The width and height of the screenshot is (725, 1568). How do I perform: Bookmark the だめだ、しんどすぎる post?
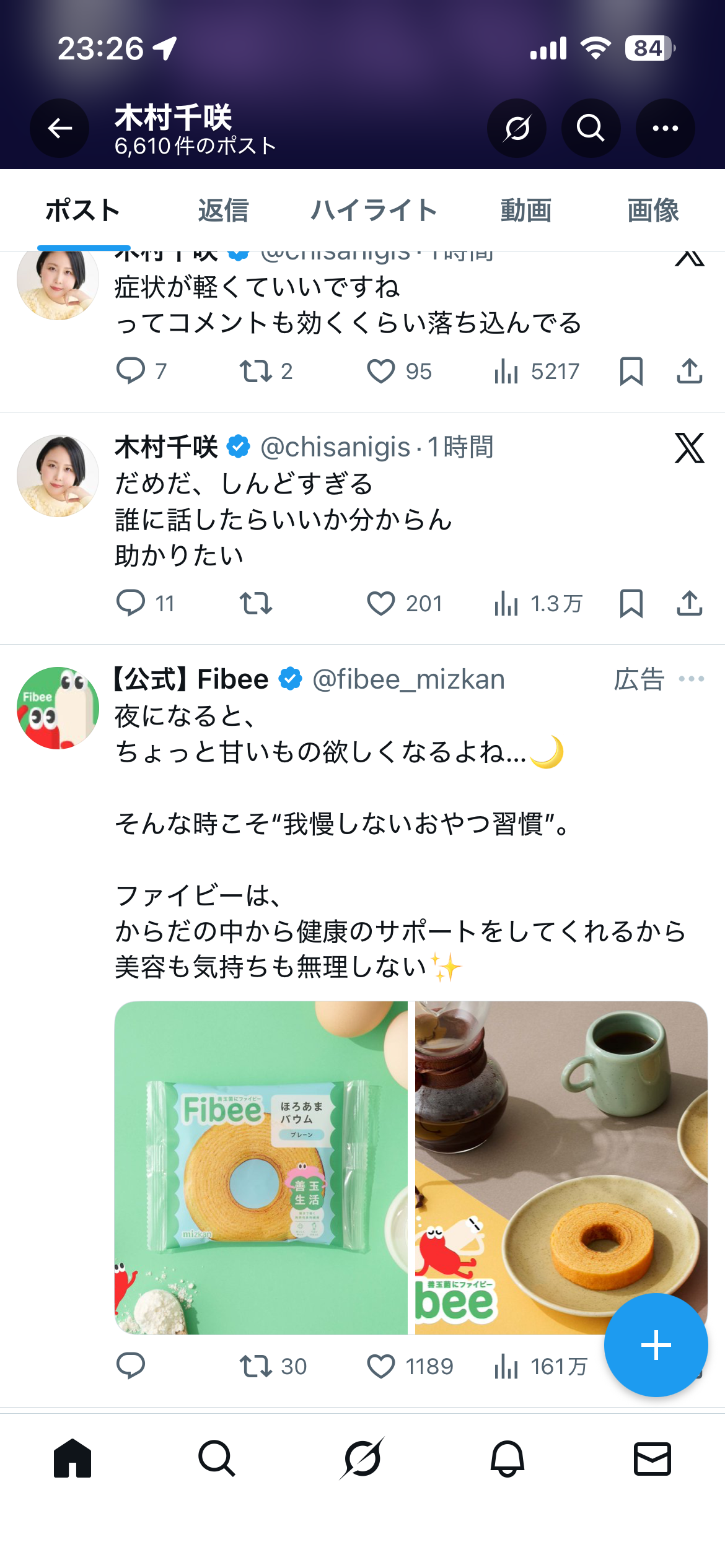[x=631, y=603]
